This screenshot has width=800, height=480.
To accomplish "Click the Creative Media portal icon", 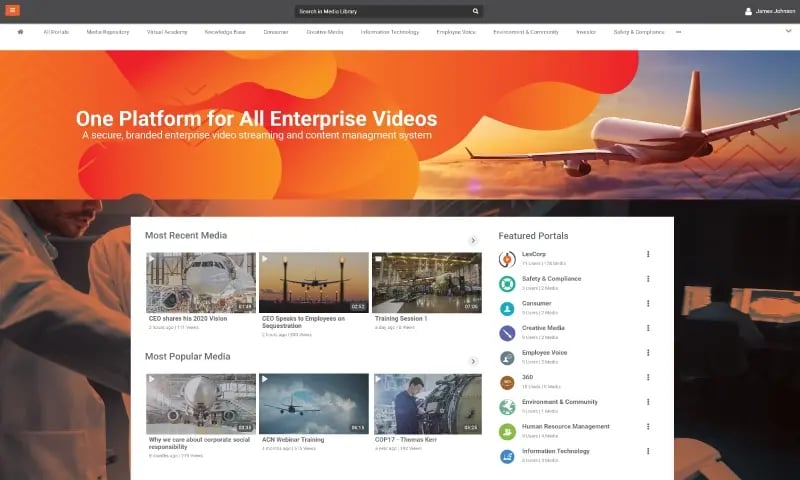I will click(x=507, y=333).
